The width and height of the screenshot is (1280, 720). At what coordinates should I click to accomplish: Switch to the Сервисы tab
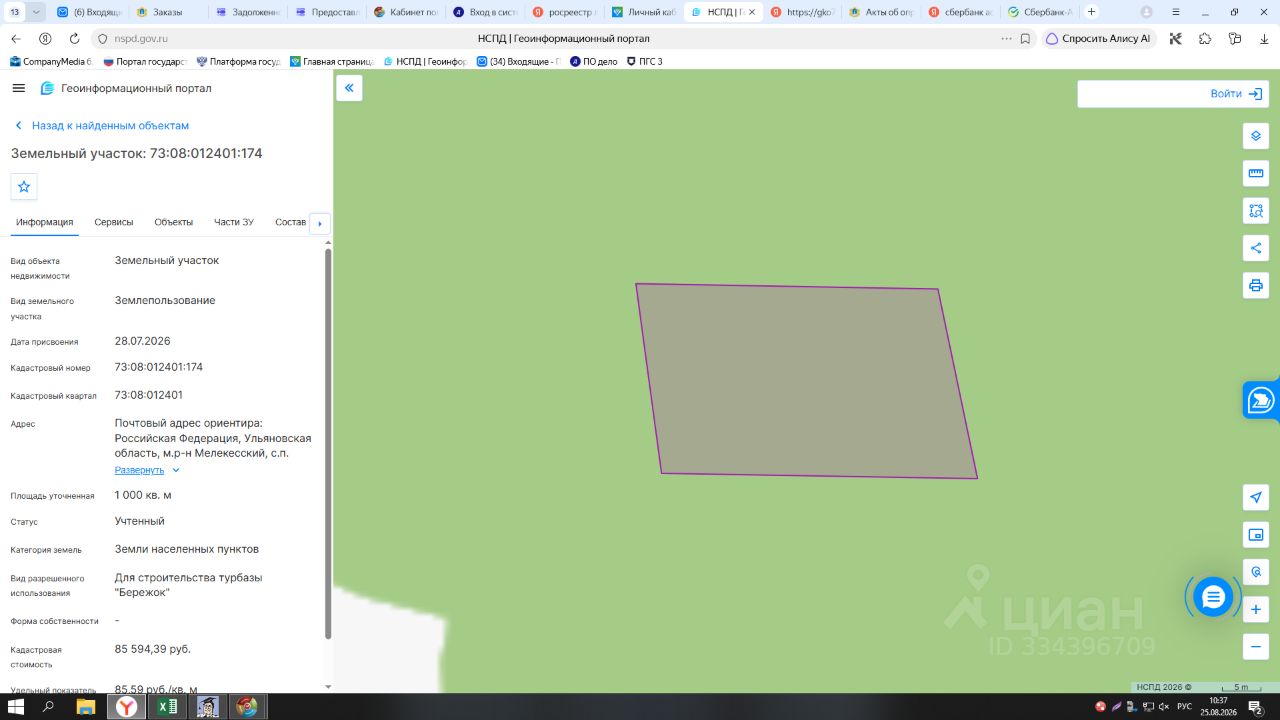(x=114, y=222)
